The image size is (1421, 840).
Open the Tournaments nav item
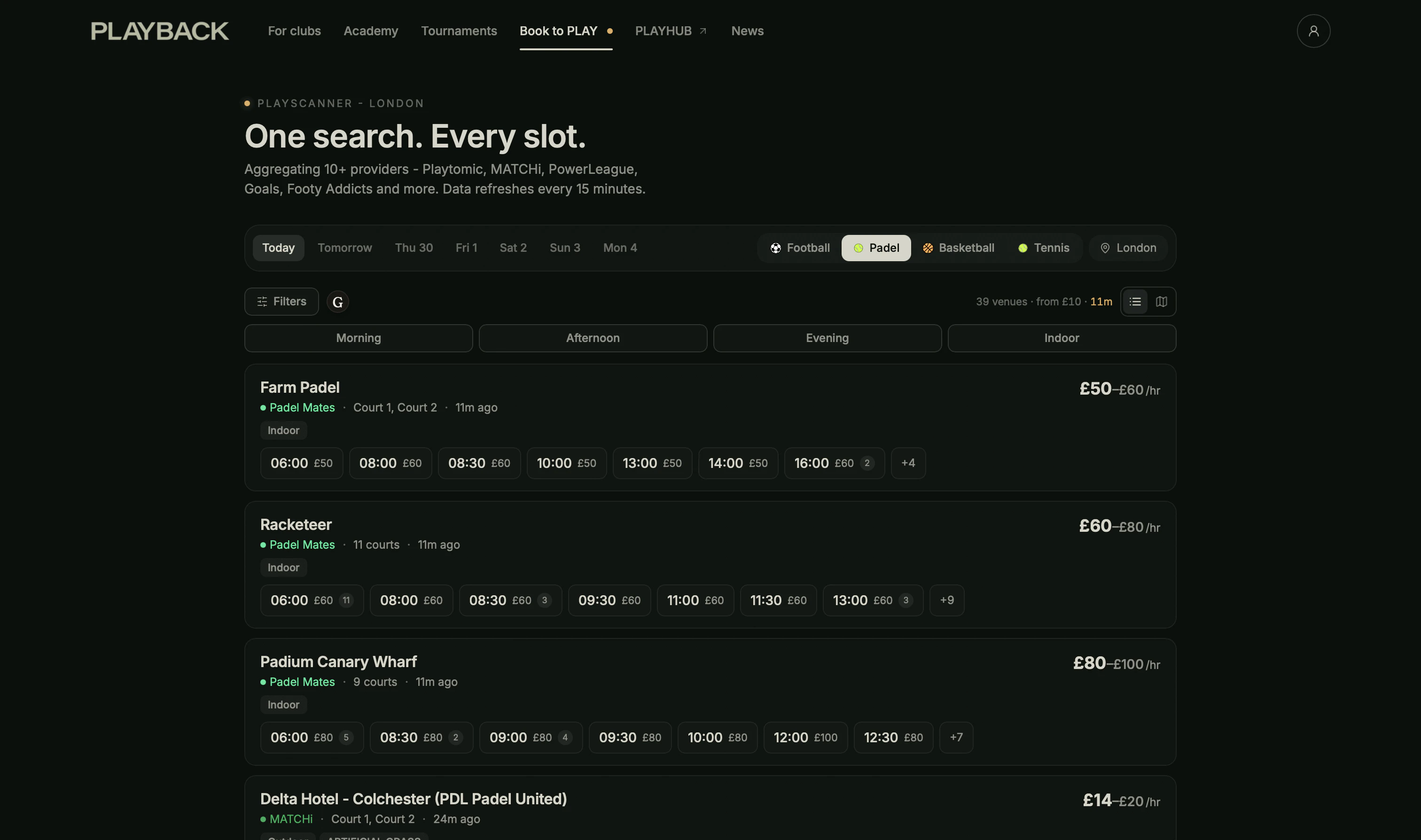point(459,31)
